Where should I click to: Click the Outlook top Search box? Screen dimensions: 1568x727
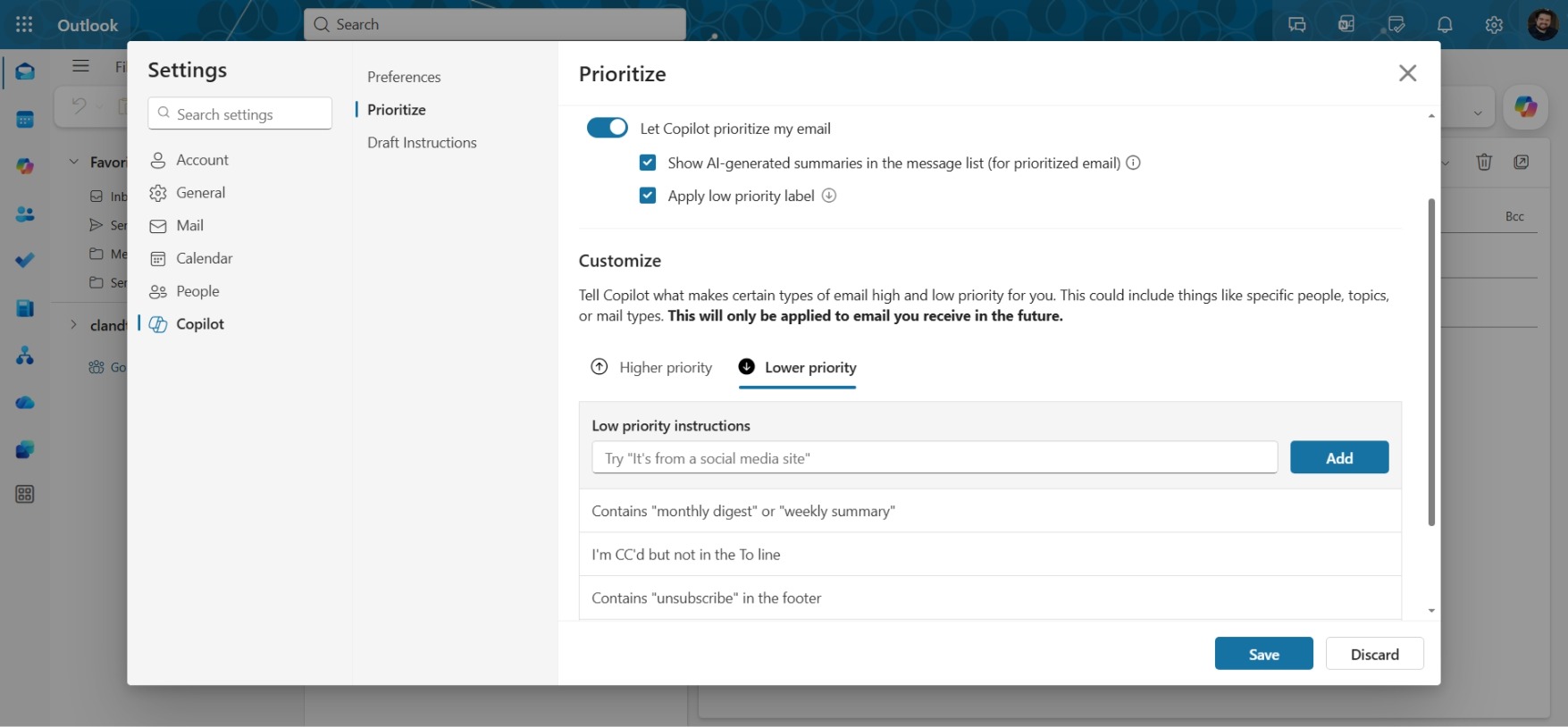[x=495, y=24]
